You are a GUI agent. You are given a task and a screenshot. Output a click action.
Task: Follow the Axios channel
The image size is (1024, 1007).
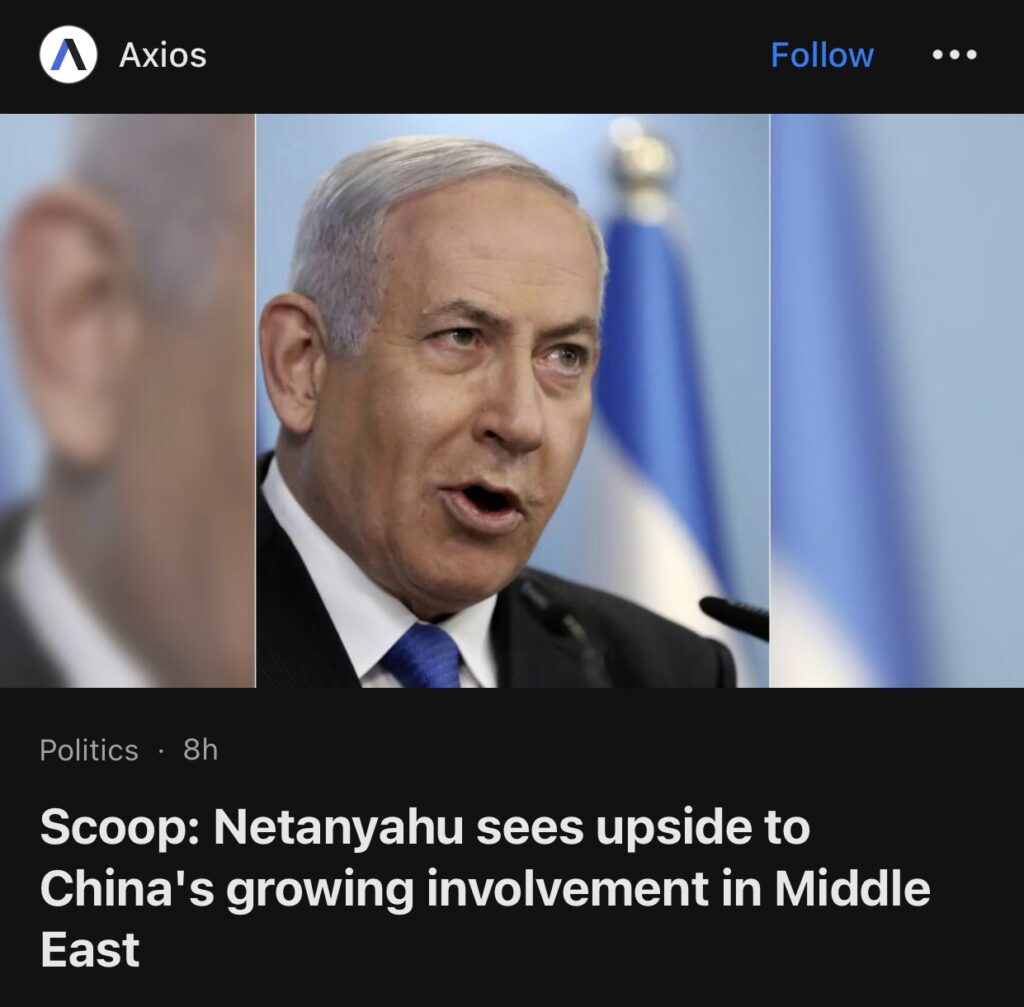pyautogui.click(x=822, y=55)
